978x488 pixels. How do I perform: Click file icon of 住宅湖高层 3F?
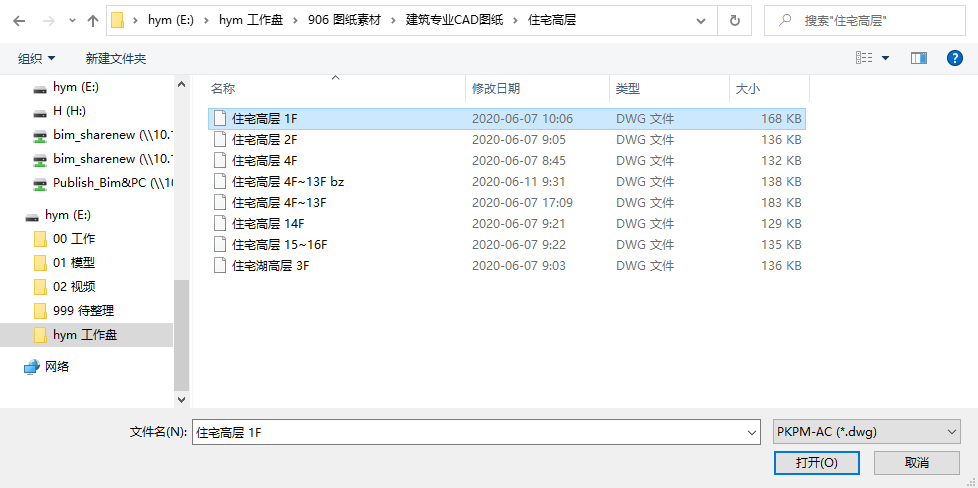click(219, 265)
